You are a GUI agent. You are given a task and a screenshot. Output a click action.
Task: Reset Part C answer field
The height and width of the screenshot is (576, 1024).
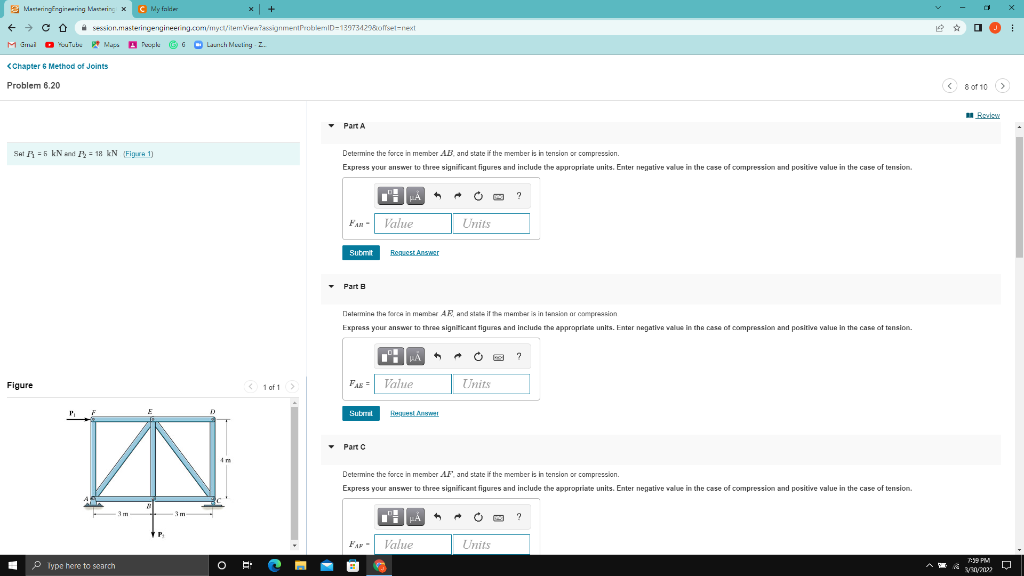478,517
